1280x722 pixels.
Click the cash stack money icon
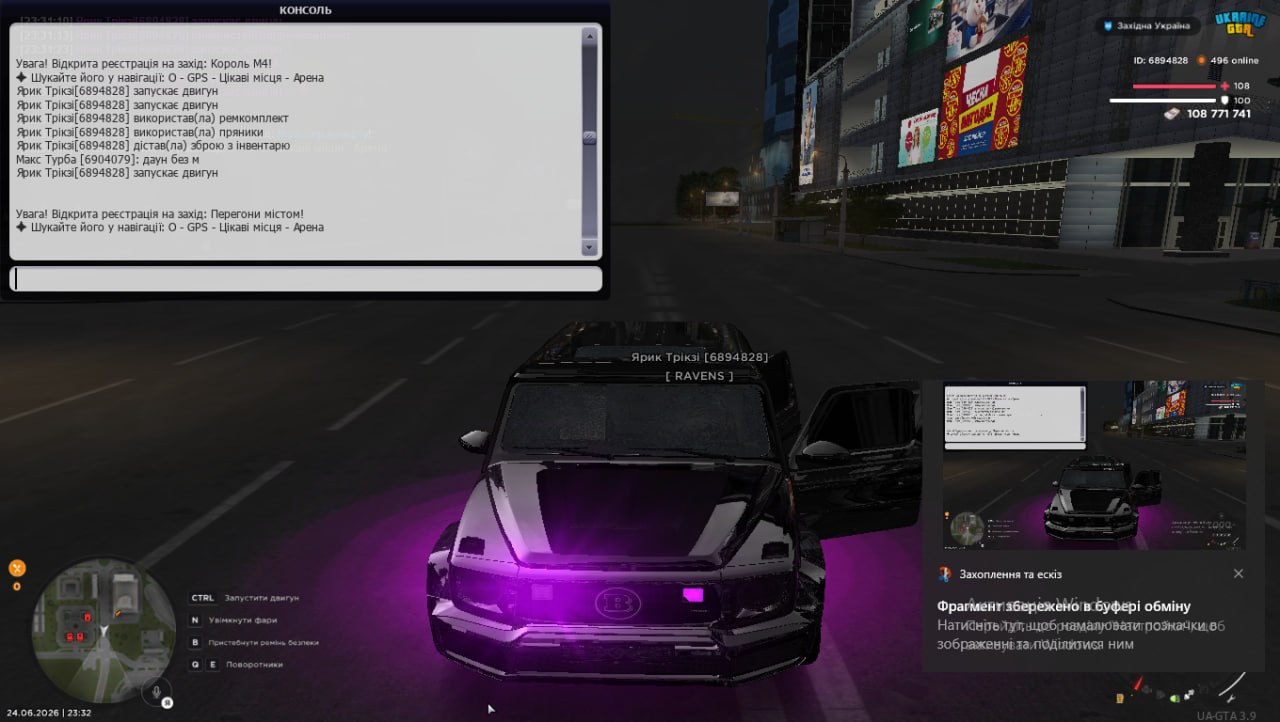pyautogui.click(x=1171, y=114)
